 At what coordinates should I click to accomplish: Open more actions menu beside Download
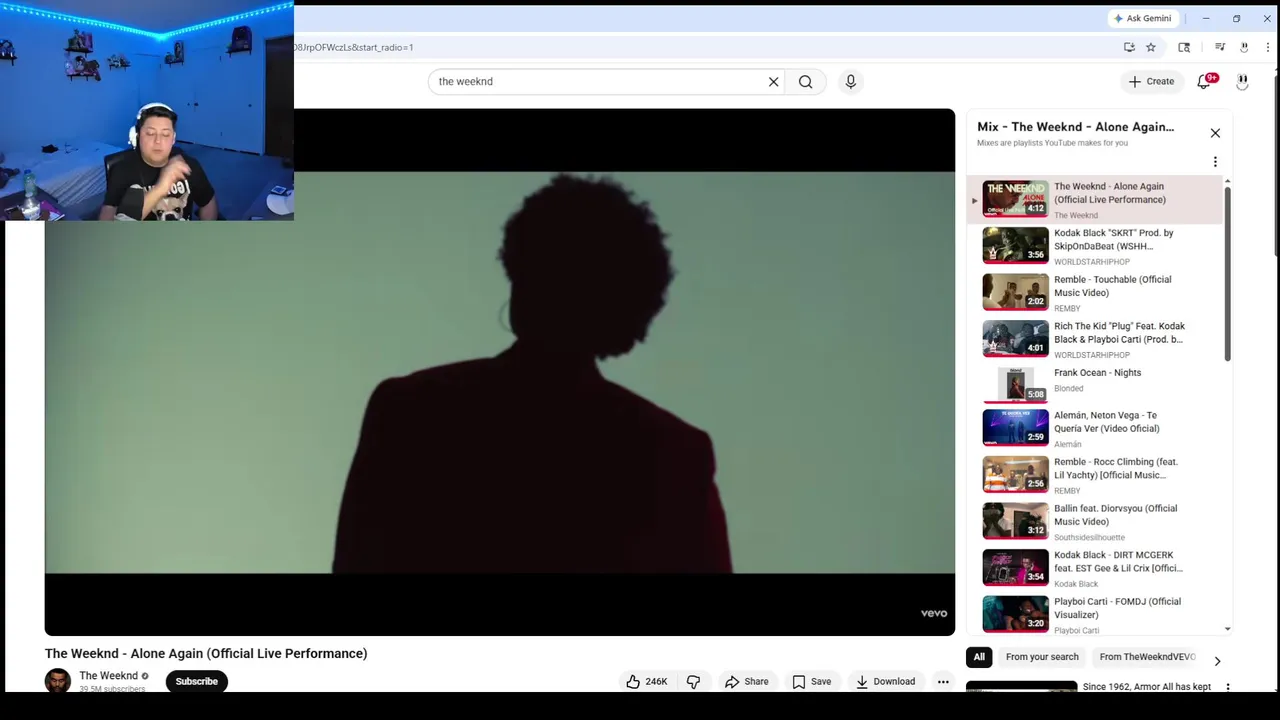tap(943, 681)
